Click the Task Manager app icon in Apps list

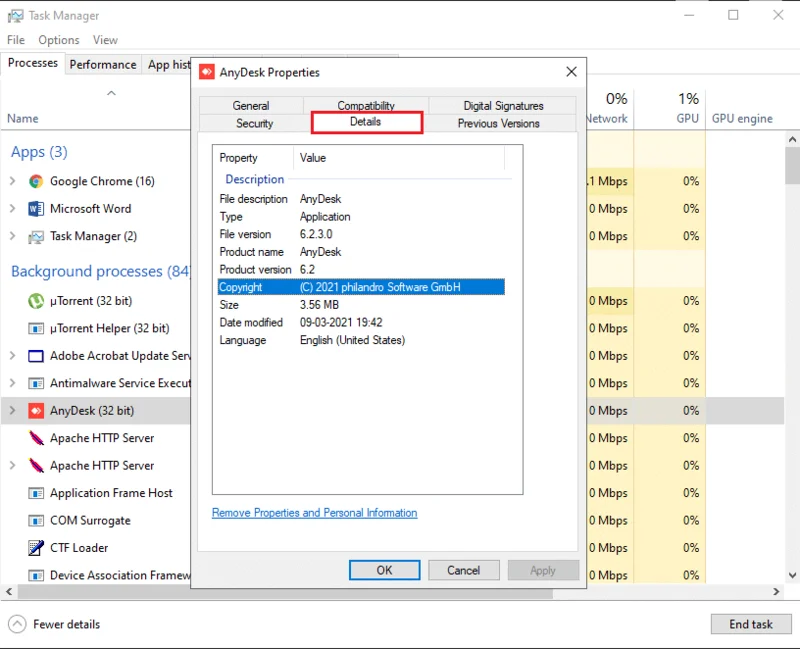(x=36, y=236)
